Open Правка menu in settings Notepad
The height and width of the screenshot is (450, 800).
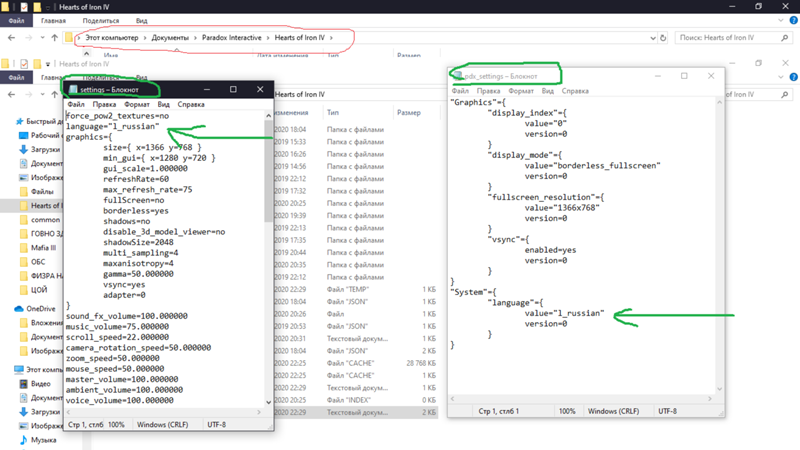pyautogui.click(x=104, y=104)
